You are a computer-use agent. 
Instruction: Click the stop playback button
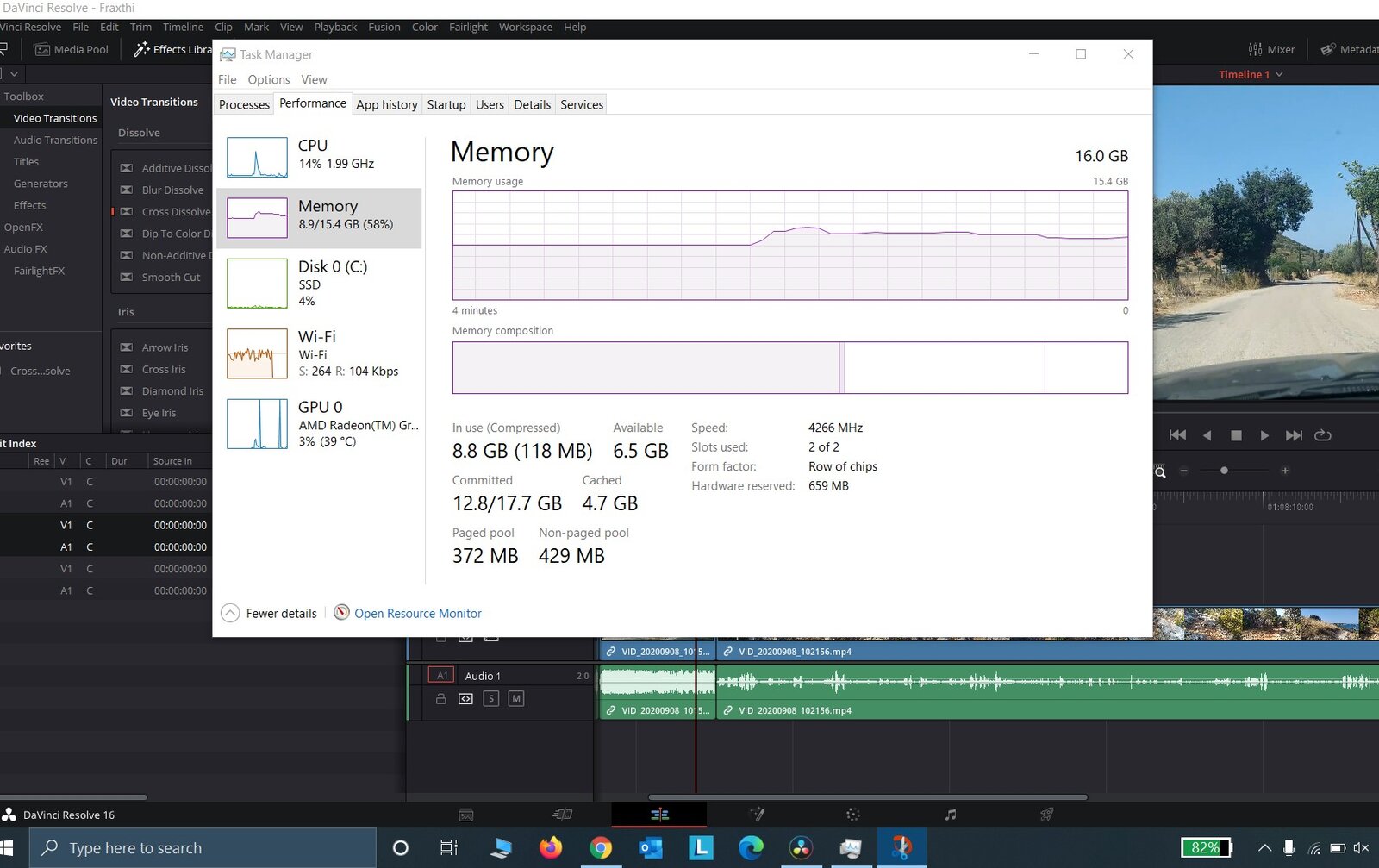tap(1236, 435)
